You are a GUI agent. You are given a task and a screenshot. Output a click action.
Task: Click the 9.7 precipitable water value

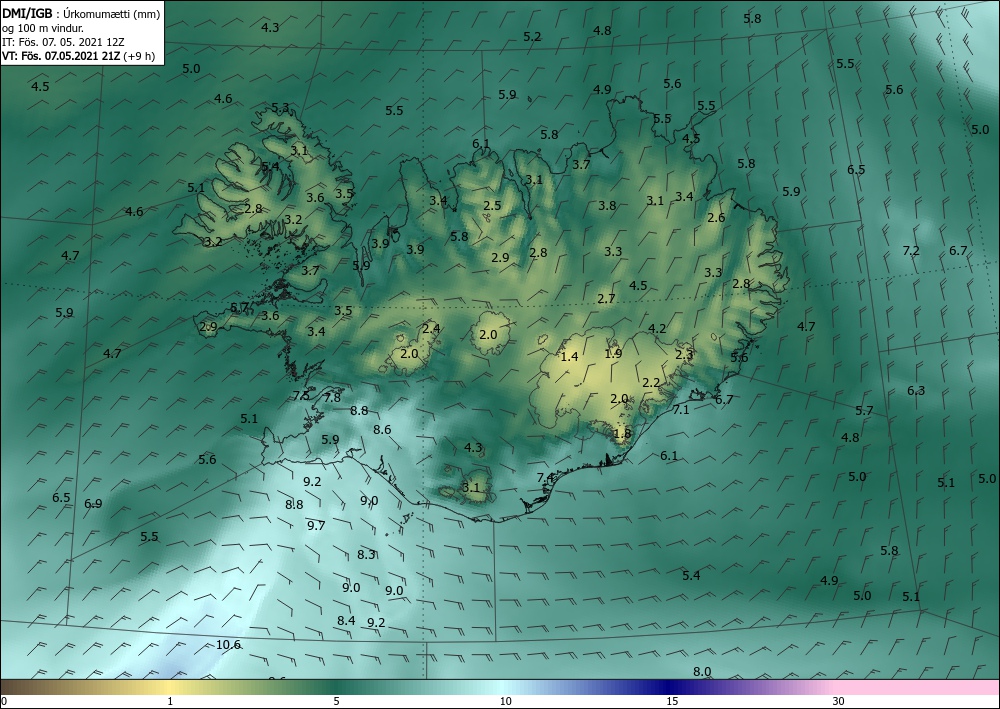[x=316, y=526]
